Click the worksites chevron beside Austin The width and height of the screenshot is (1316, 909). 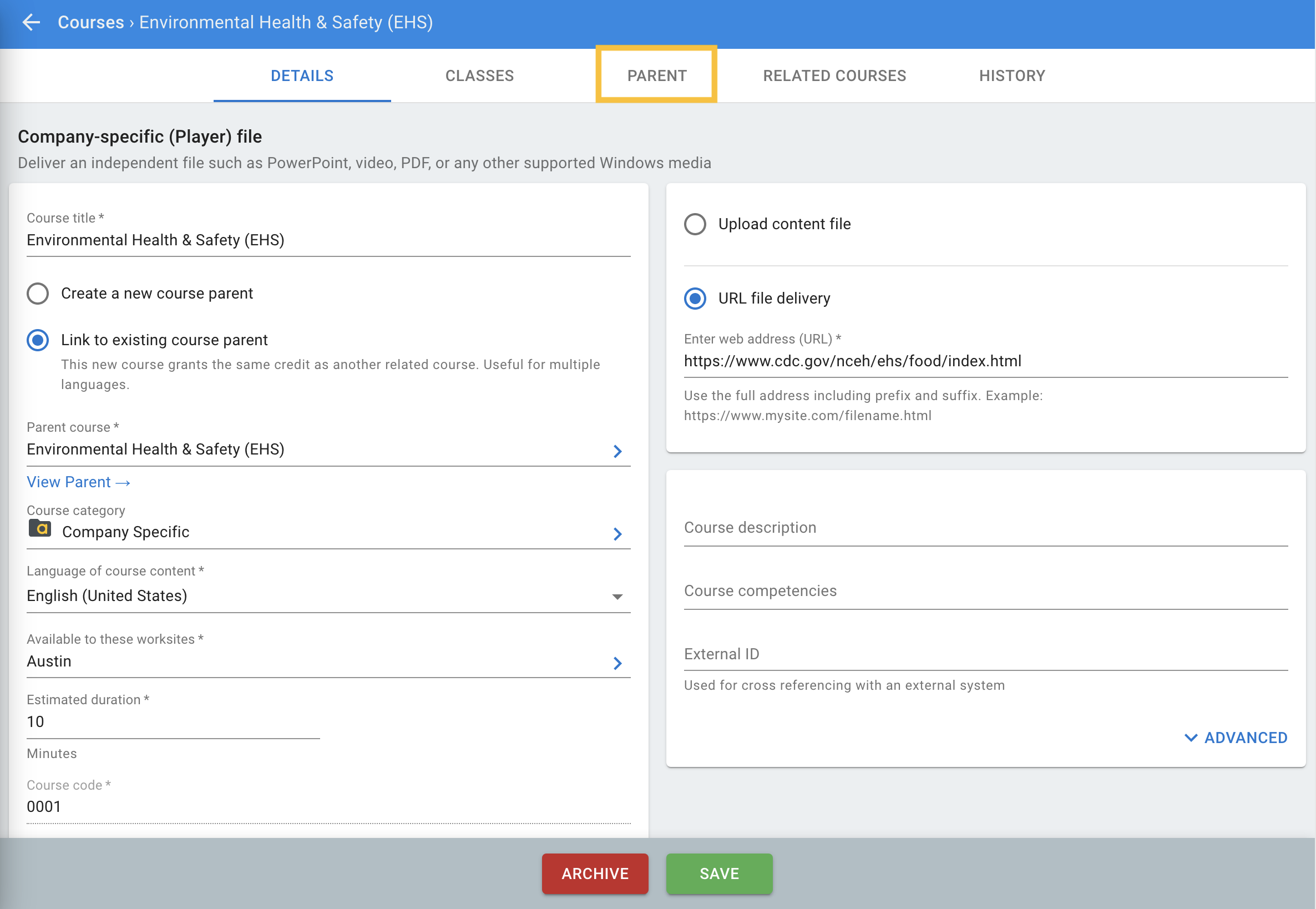[x=617, y=663]
